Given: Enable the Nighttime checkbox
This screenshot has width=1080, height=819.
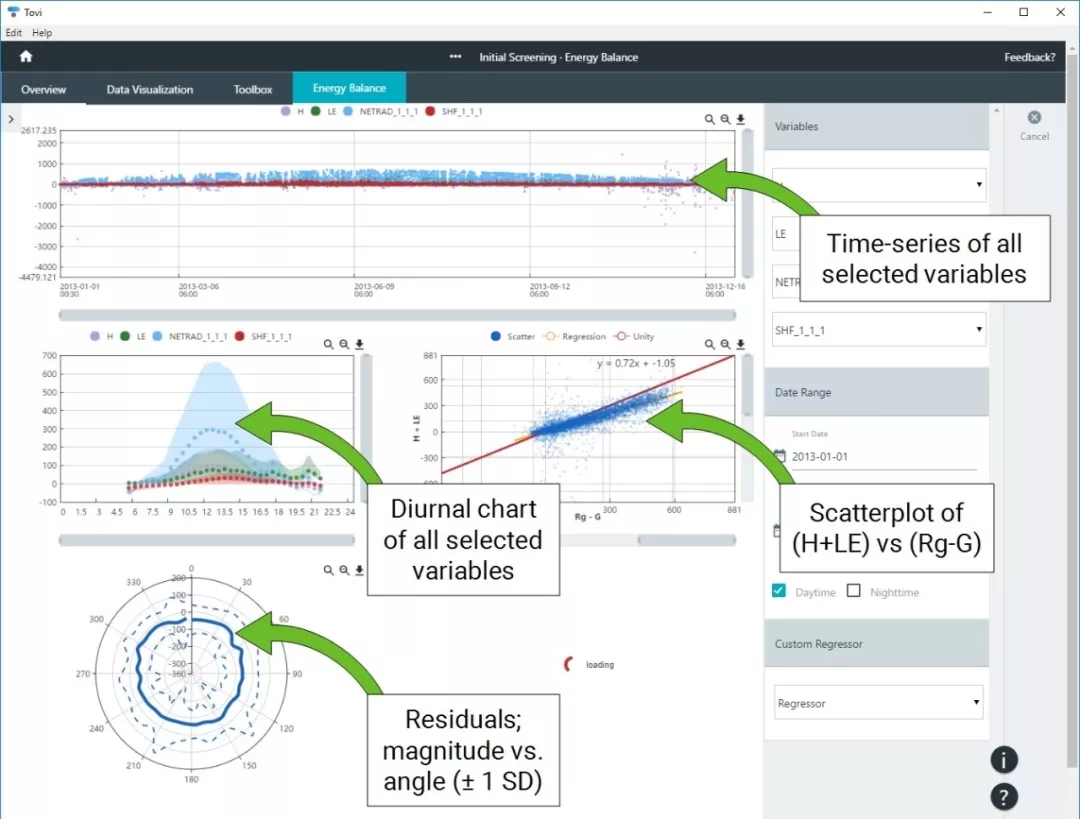Looking at the screenshot, I should (853, 591).
